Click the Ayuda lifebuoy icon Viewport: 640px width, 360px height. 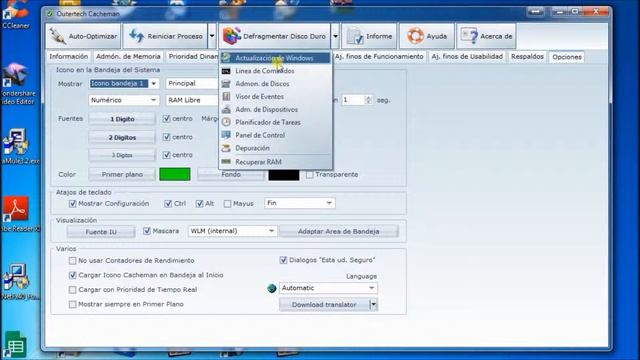[x=415, y=36]
